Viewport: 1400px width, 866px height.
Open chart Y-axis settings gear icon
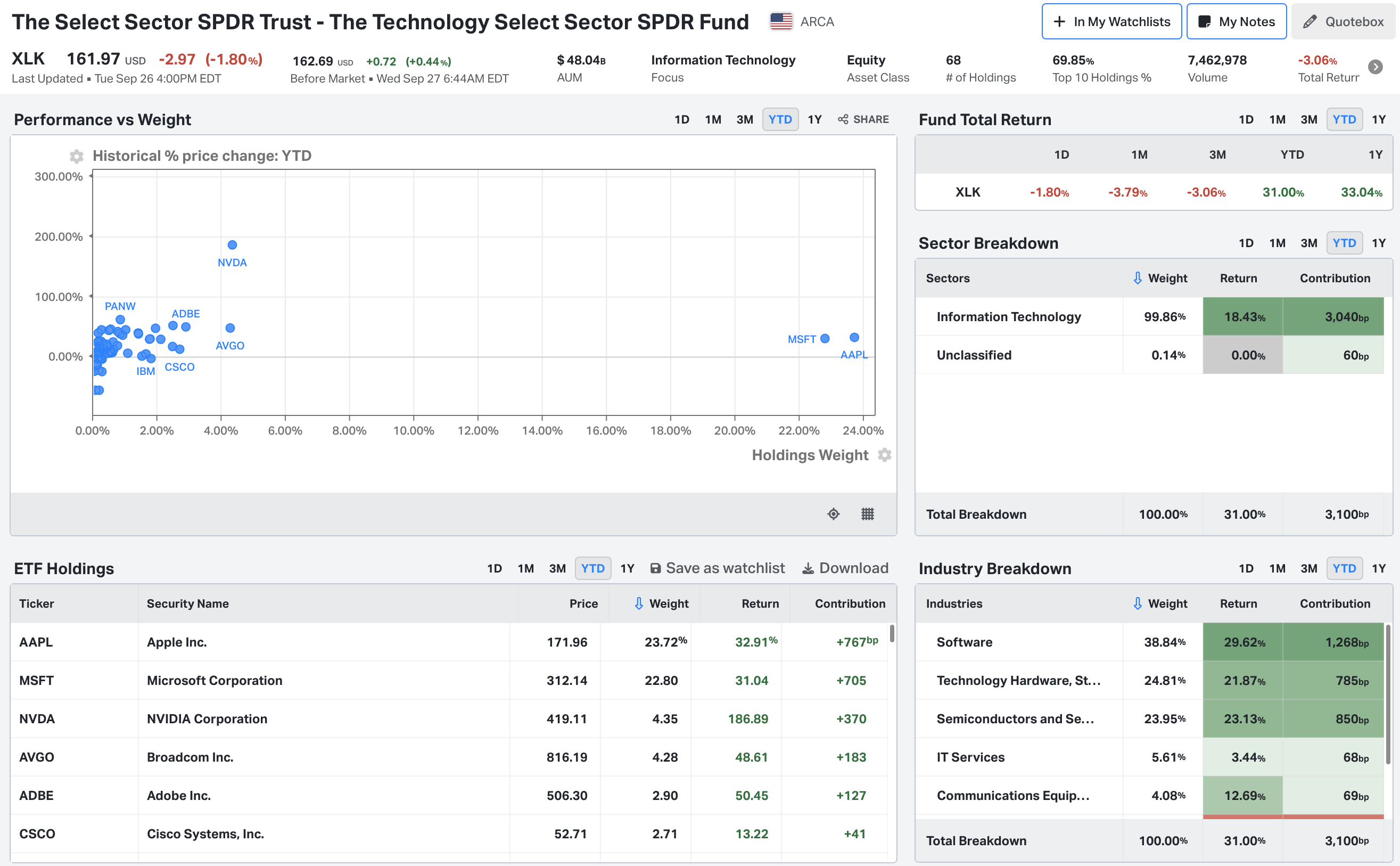click(x=77, y=156)
